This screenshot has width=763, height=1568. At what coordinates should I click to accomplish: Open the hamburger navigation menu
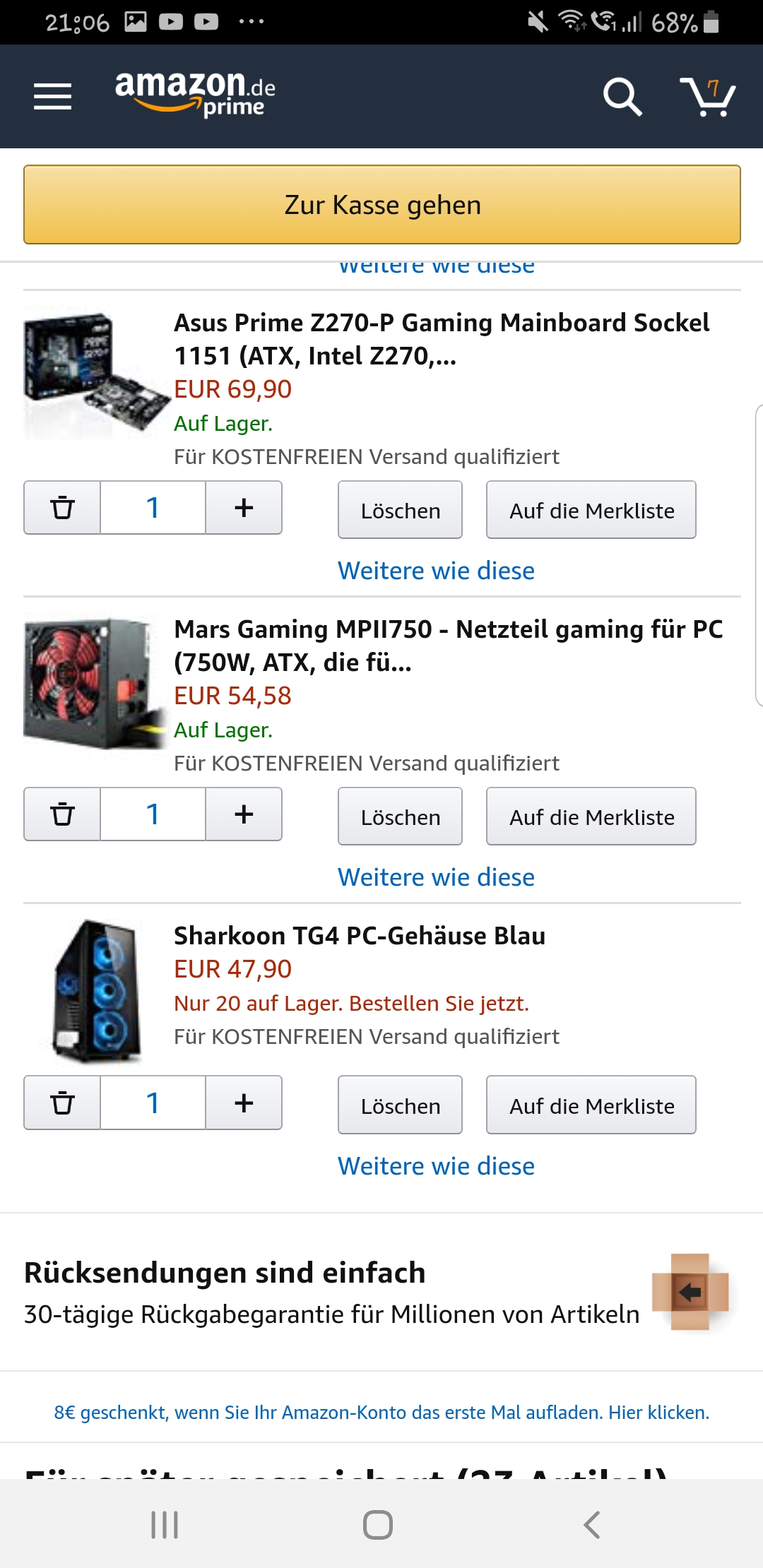[53, 97]
